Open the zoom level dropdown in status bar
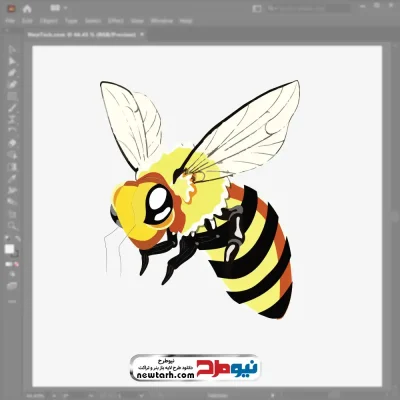400x400 pixels. click(x=36, y=396)
